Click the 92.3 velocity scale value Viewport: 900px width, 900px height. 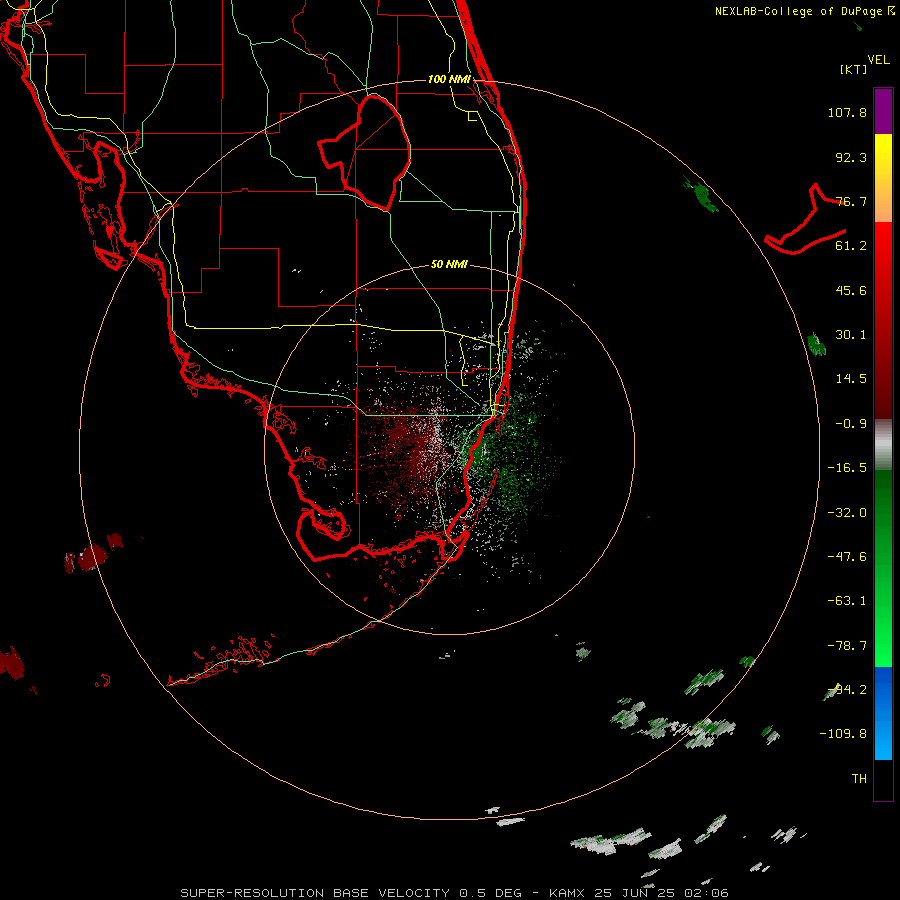pos(851,157)
